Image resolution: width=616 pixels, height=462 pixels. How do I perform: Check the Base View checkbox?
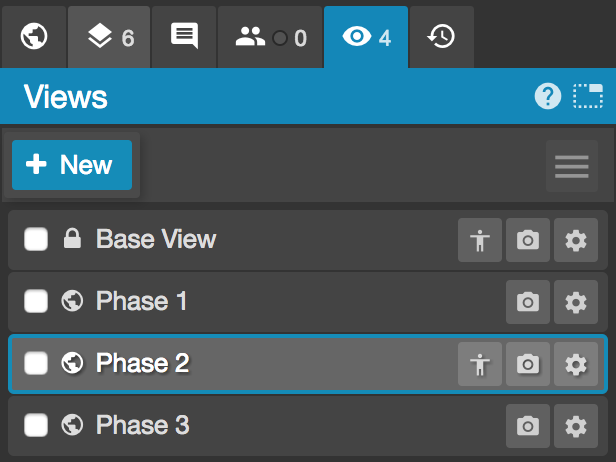point(36,240)
